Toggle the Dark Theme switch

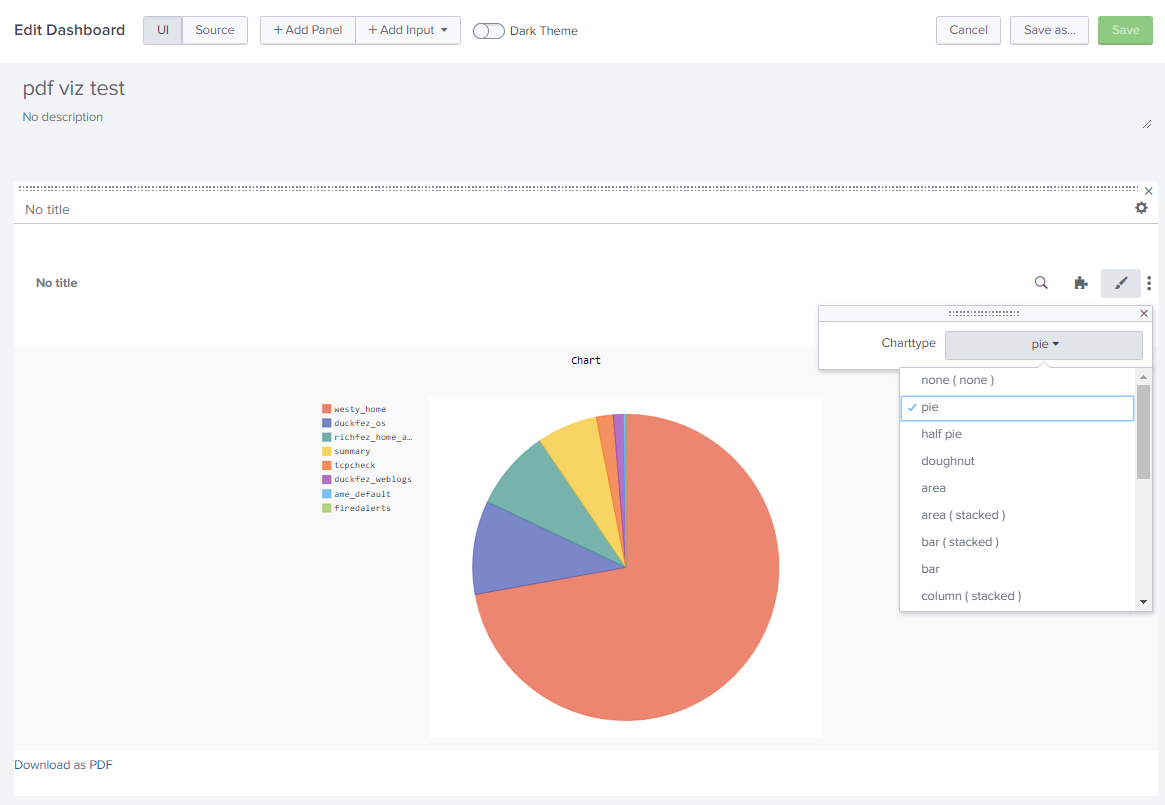(x=488, y=30)
